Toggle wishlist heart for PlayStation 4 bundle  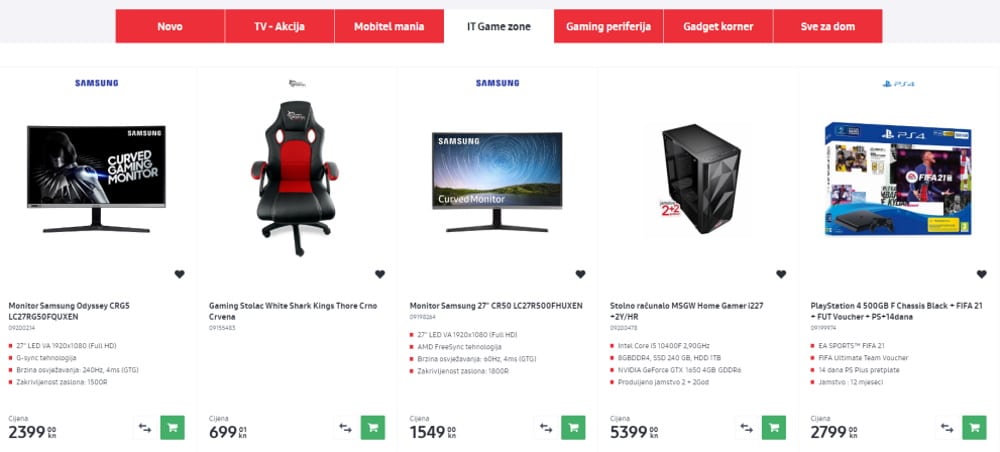coord(982,274)
